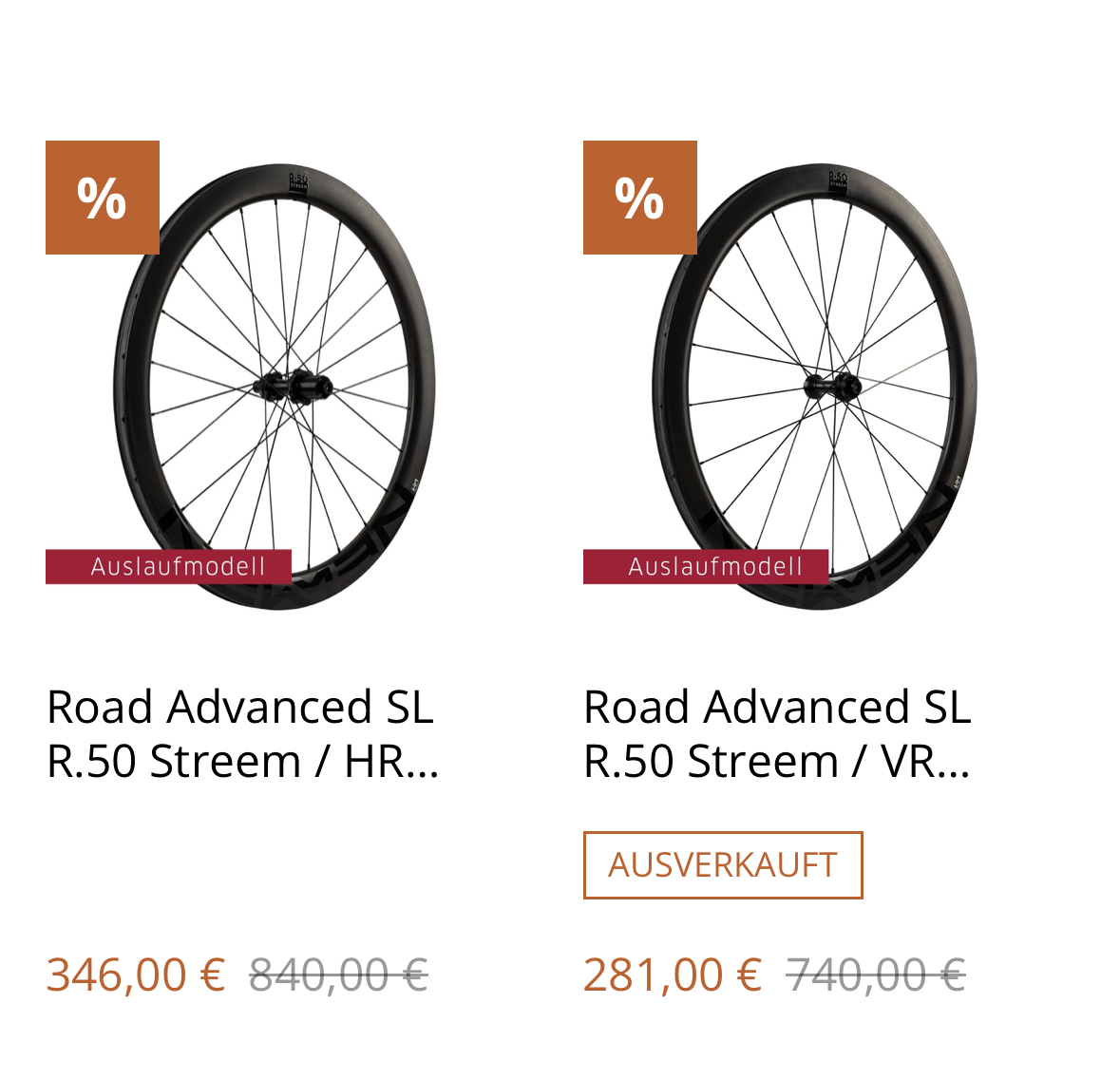Click the hub of the front VR wheel

point(832,387)
